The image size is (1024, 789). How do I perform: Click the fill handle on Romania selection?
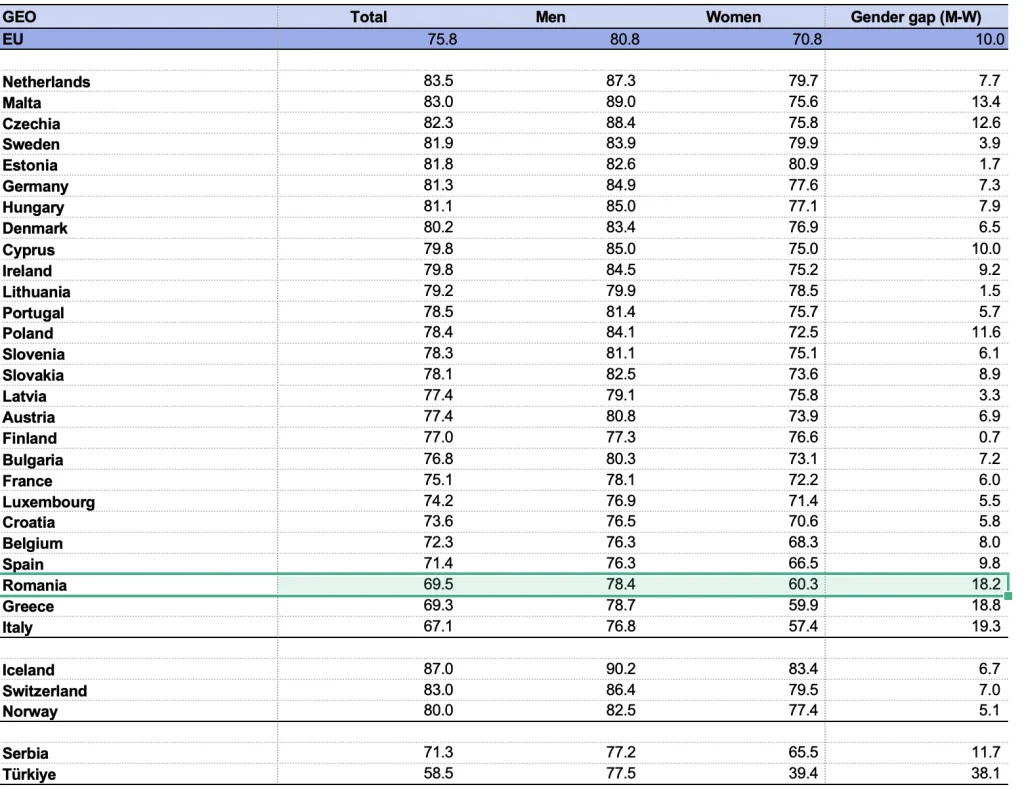(x=1008, y=596)
